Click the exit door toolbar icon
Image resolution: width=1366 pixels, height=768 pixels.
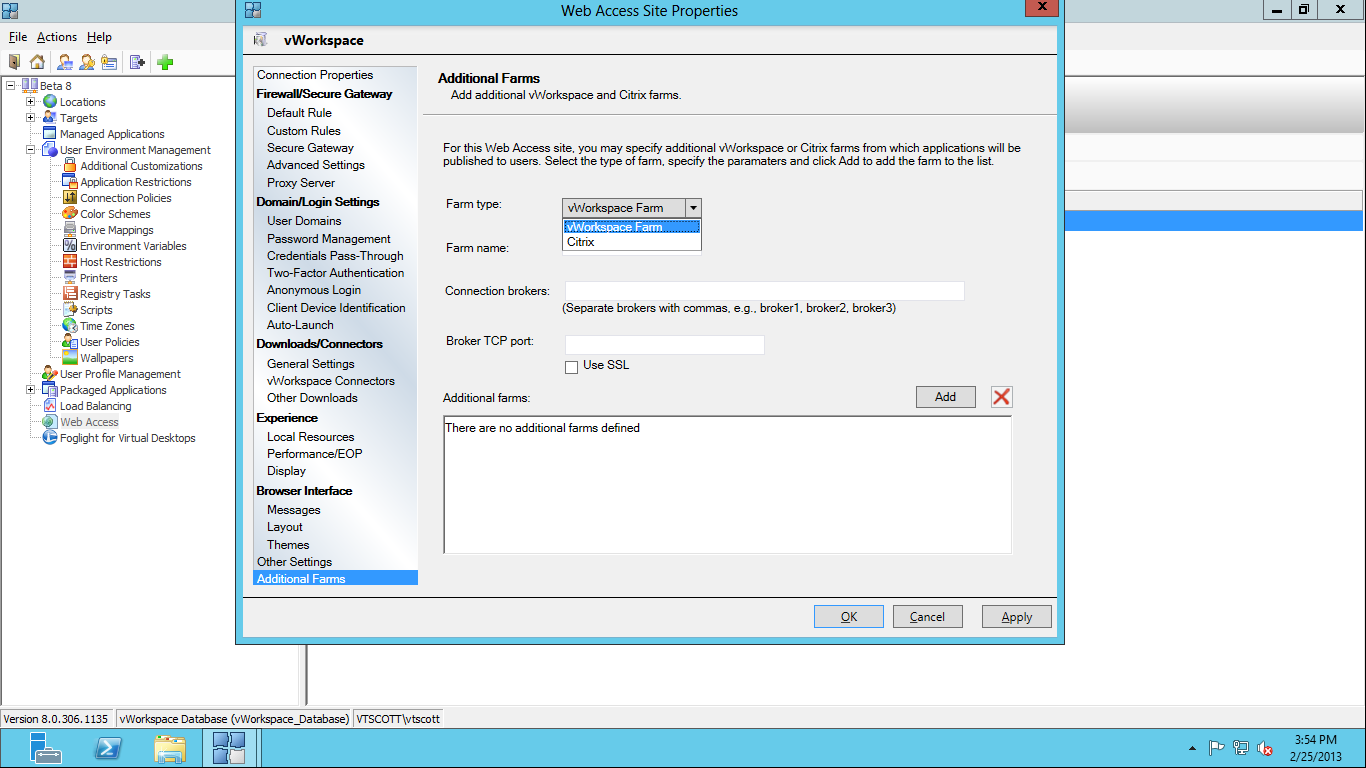pos(15,62)
